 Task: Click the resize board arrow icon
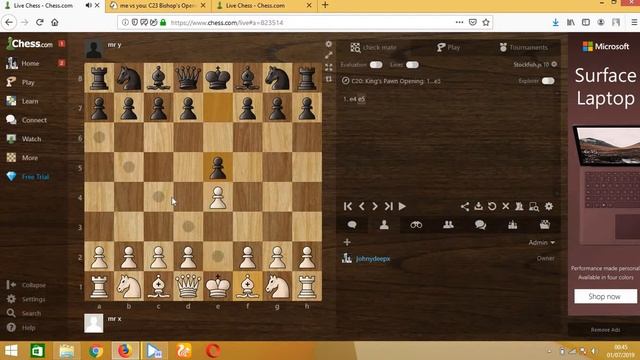[329, 55]
